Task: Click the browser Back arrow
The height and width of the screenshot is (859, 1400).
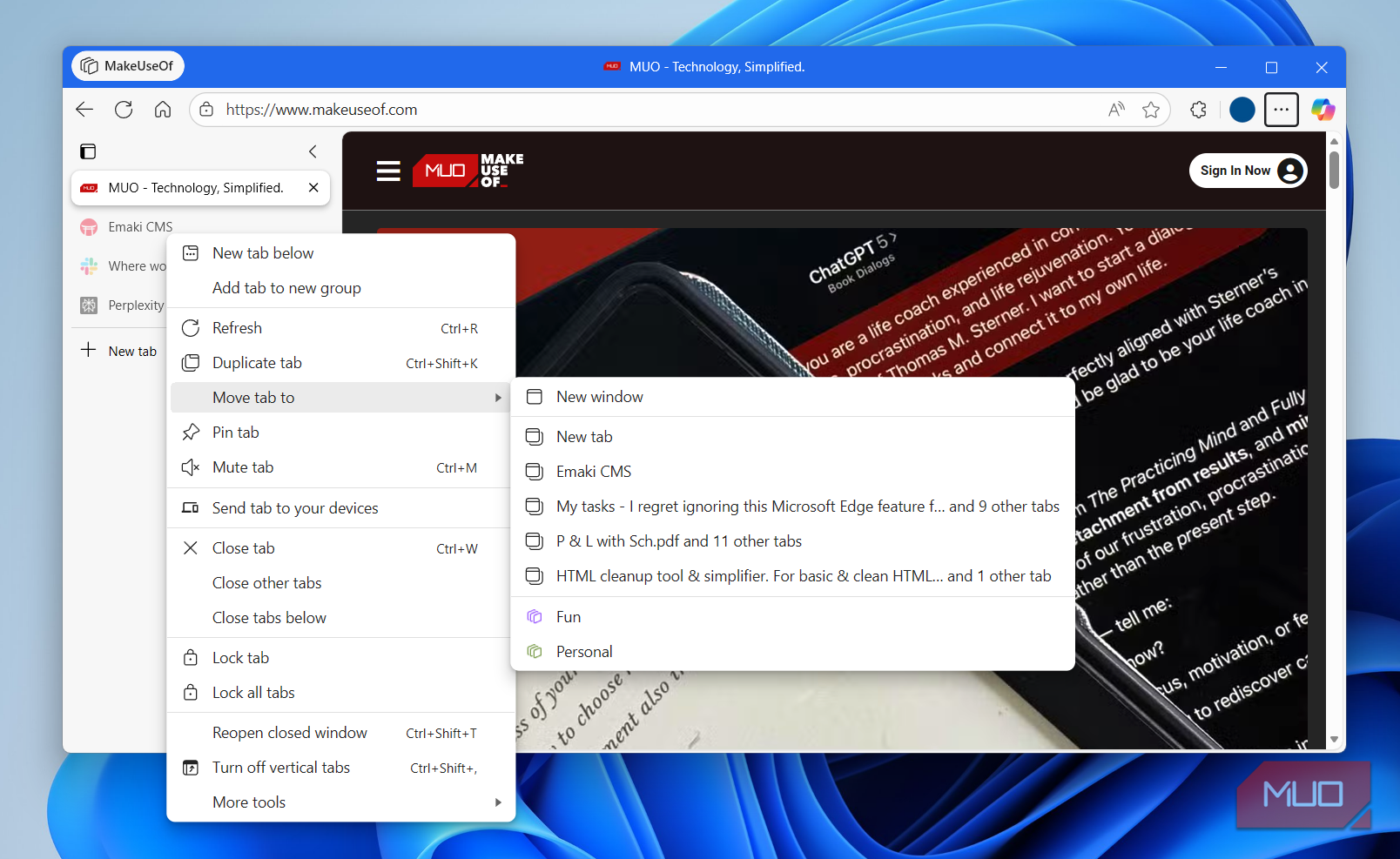Action: [x=84, y=110]
